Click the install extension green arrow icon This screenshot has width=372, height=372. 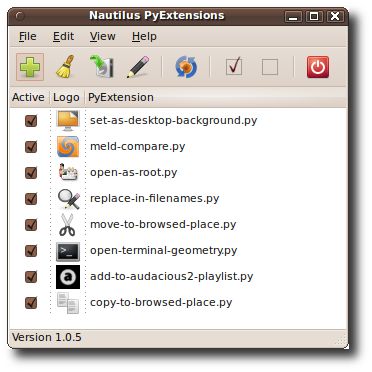[102, 67]
